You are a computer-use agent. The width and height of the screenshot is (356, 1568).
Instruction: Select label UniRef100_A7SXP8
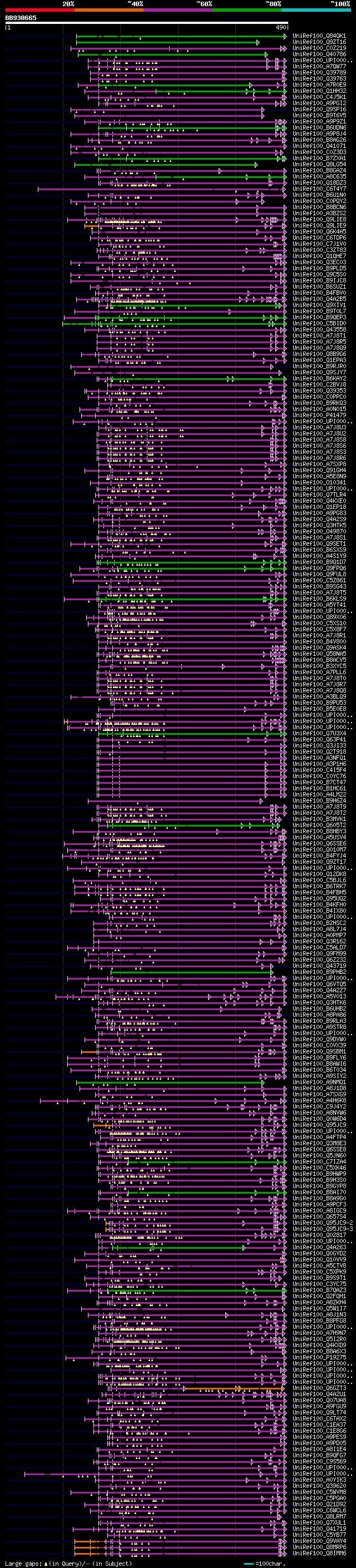pyautogui.click(x=319, y=464)
